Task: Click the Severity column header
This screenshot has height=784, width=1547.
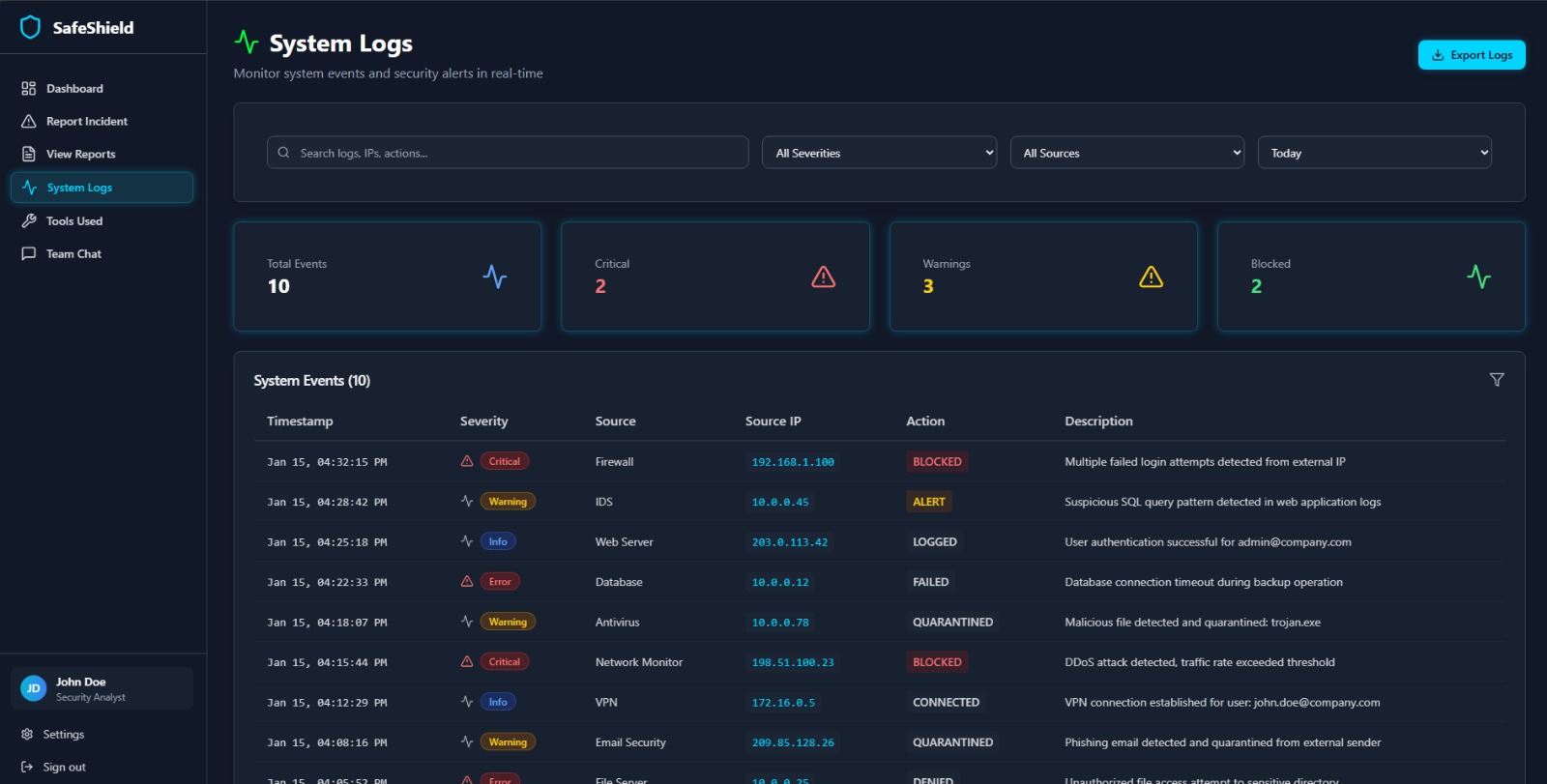Action: tap(483, 421)
